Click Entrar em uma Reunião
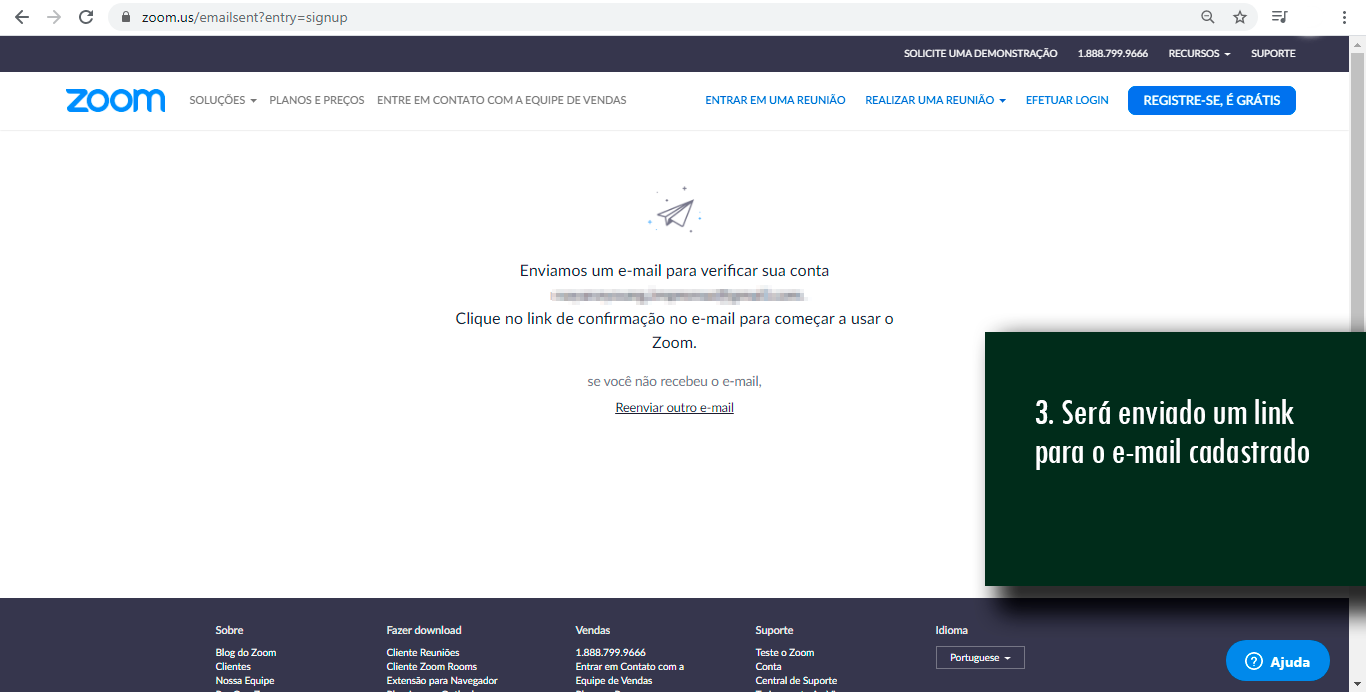 (x=775, y=100)
